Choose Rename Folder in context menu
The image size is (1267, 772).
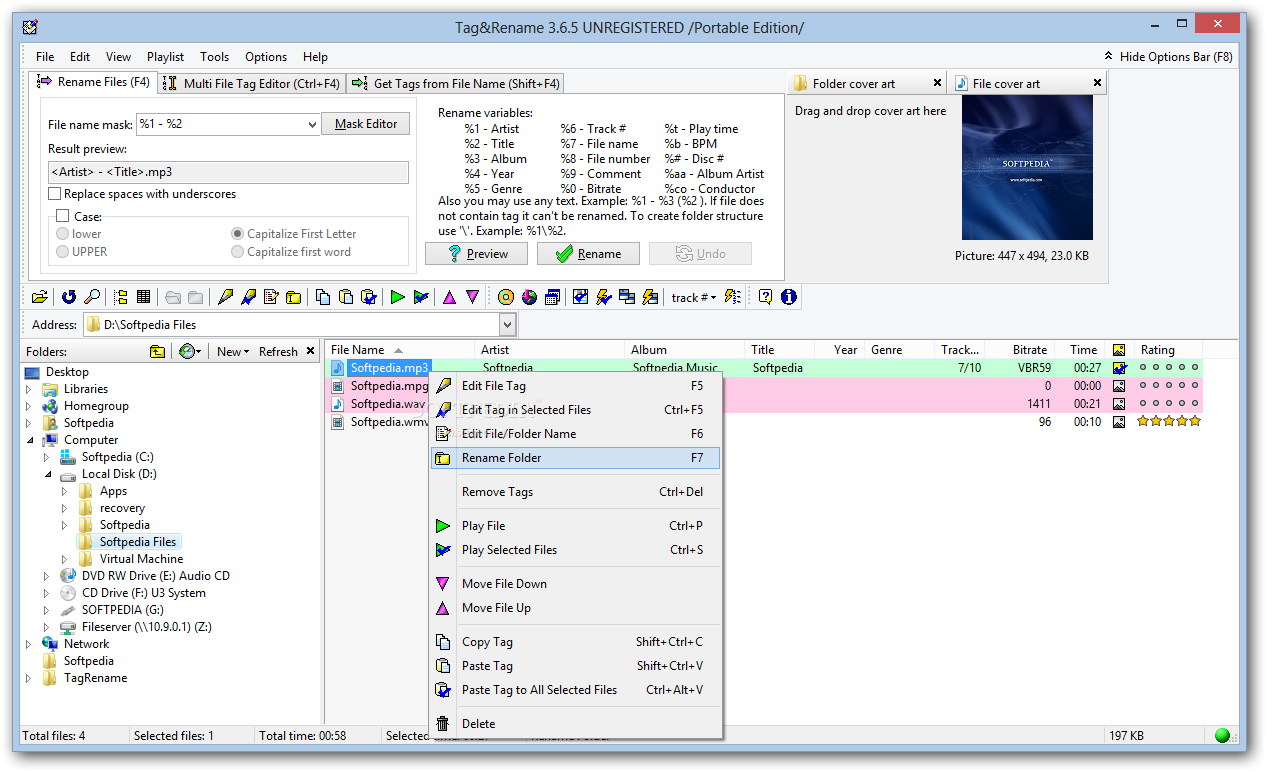pyautogui.click(x=575, y=458)
